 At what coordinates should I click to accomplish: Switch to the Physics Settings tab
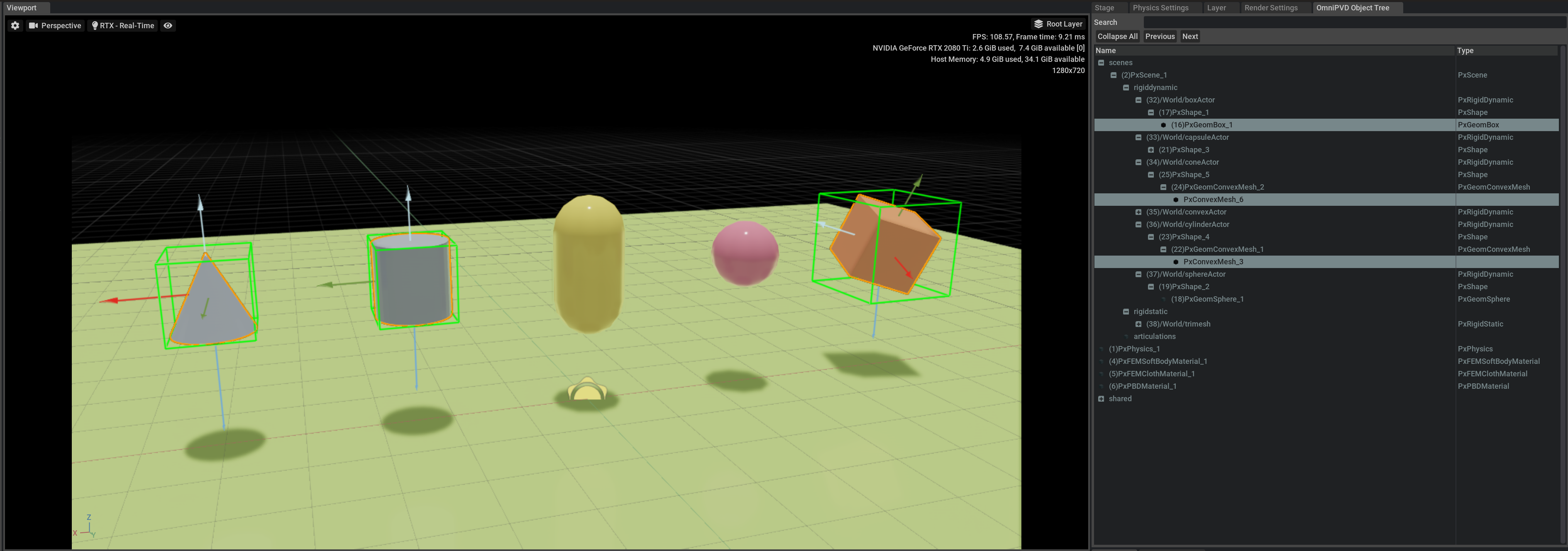[1160, 8]
